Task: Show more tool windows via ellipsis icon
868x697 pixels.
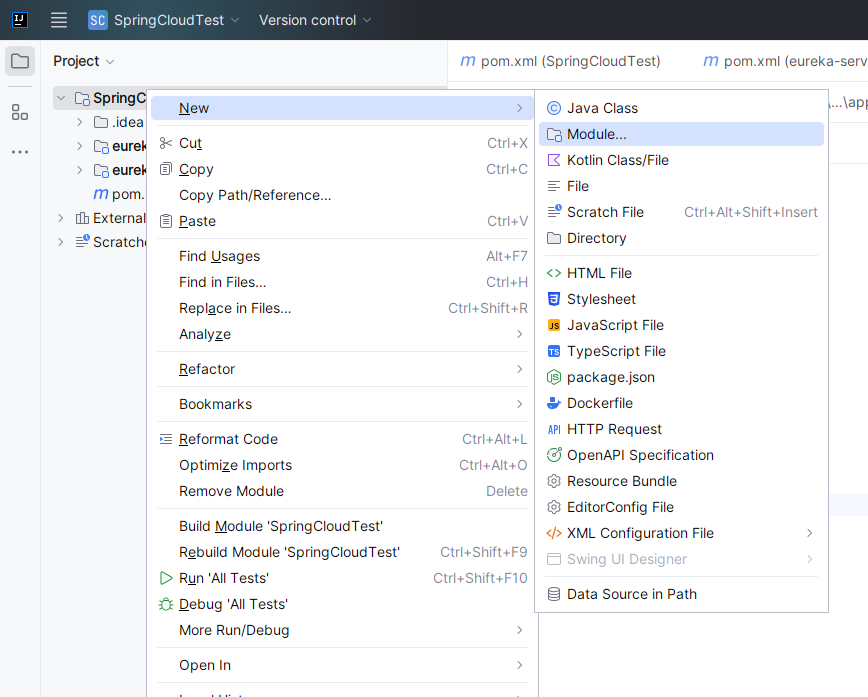Action: [x=20, y=152]
